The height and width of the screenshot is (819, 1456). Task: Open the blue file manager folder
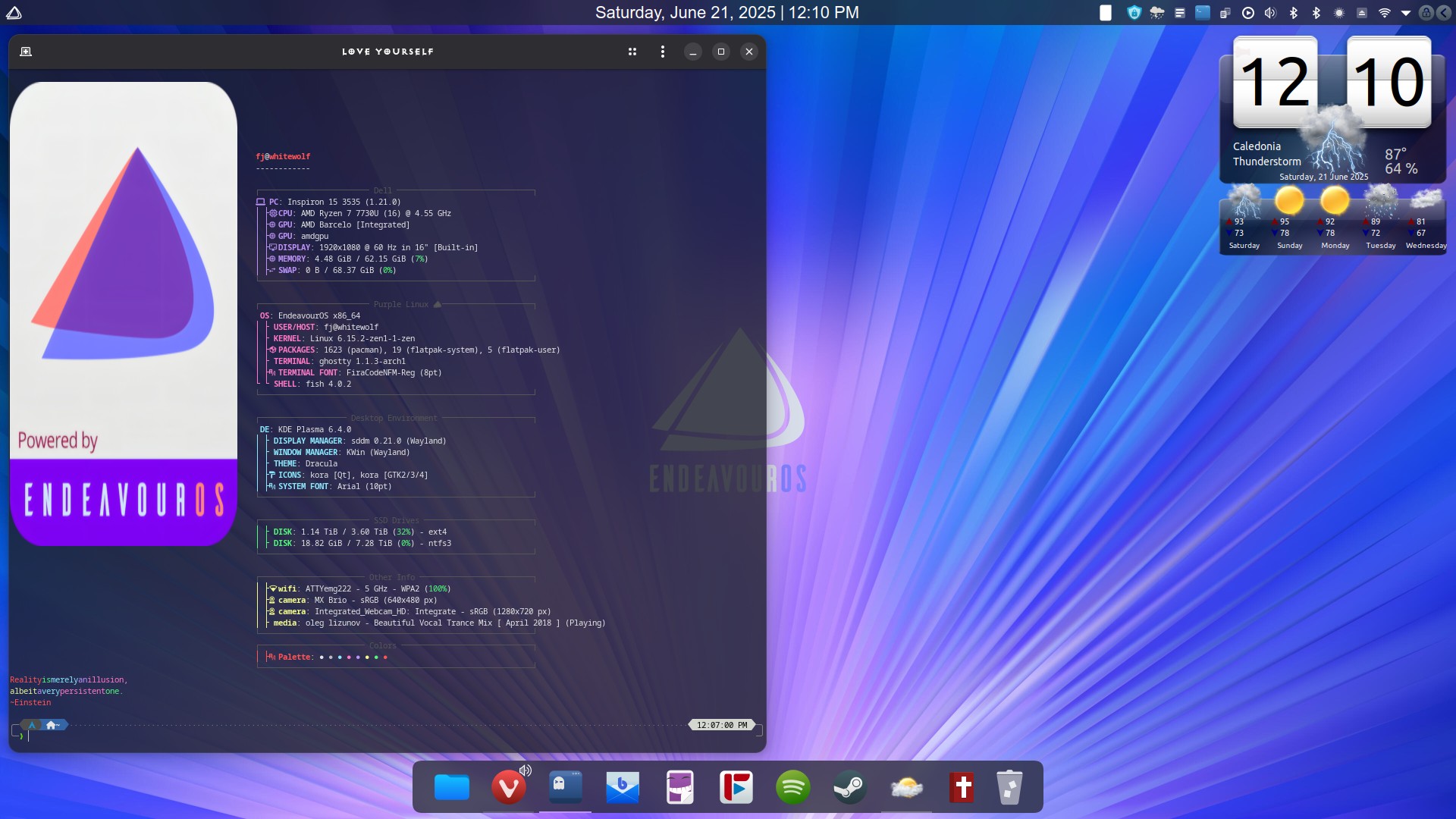(x=452, y=788)
